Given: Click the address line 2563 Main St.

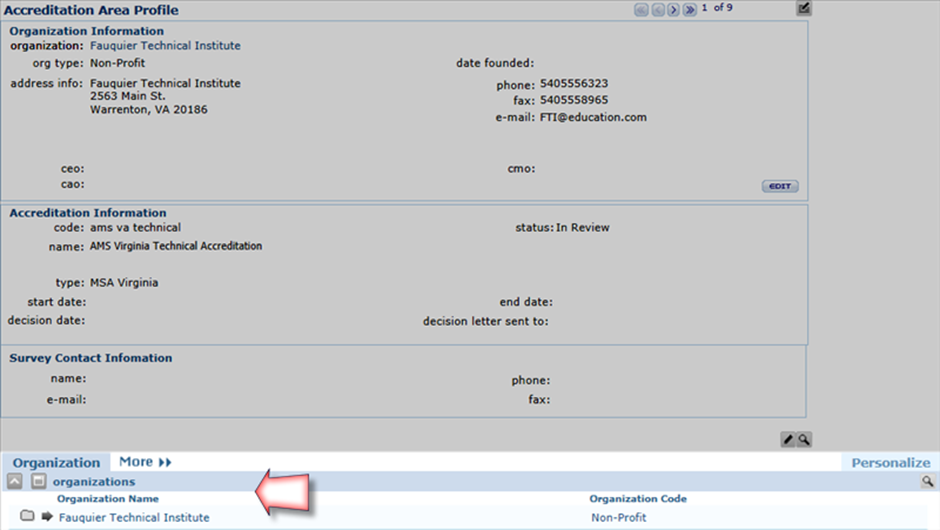Looking at the screenshot, I should coord(128,97).
